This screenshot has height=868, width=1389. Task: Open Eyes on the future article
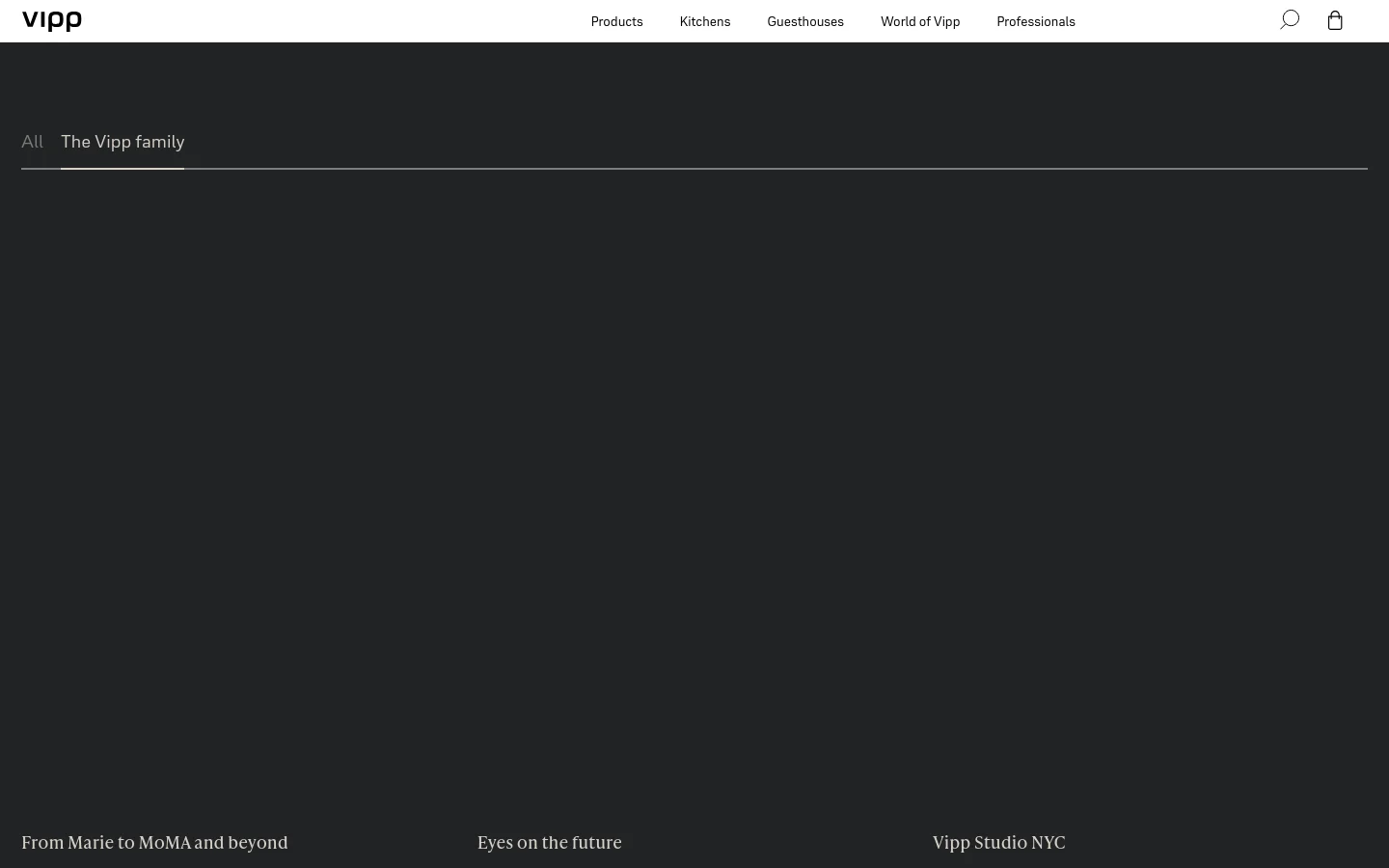tap(550, 843)
